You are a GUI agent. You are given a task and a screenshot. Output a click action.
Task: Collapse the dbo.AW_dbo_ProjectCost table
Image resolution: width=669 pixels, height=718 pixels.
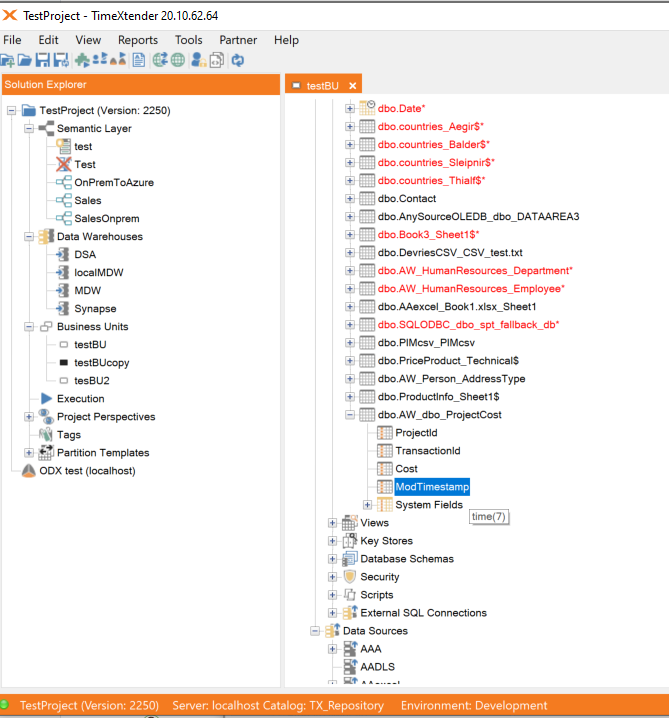point(350,414)
